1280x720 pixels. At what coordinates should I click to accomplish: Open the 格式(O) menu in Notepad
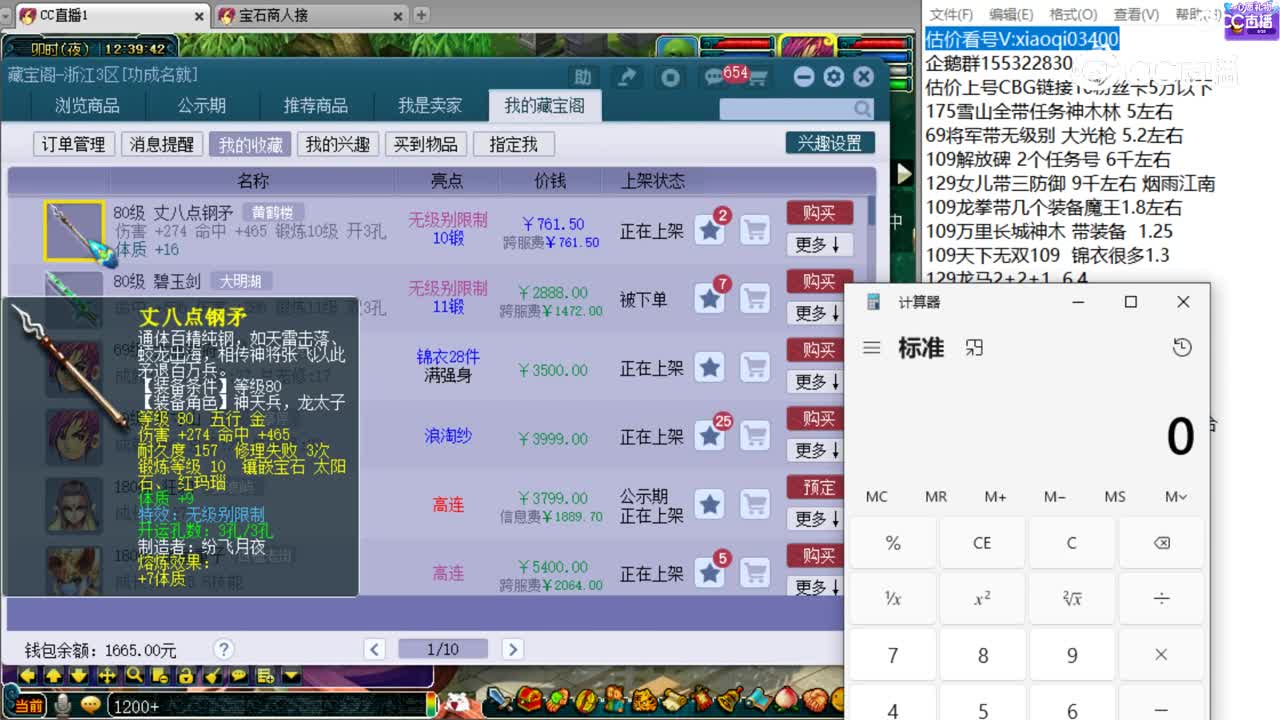pyautogui.click(x=1071, y=14)
